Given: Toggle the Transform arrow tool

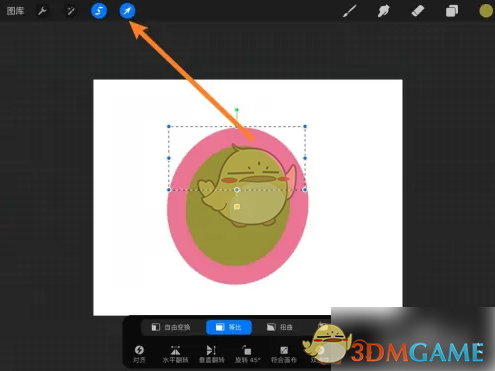Looking at the screenshot, I should tap(127, 11).
